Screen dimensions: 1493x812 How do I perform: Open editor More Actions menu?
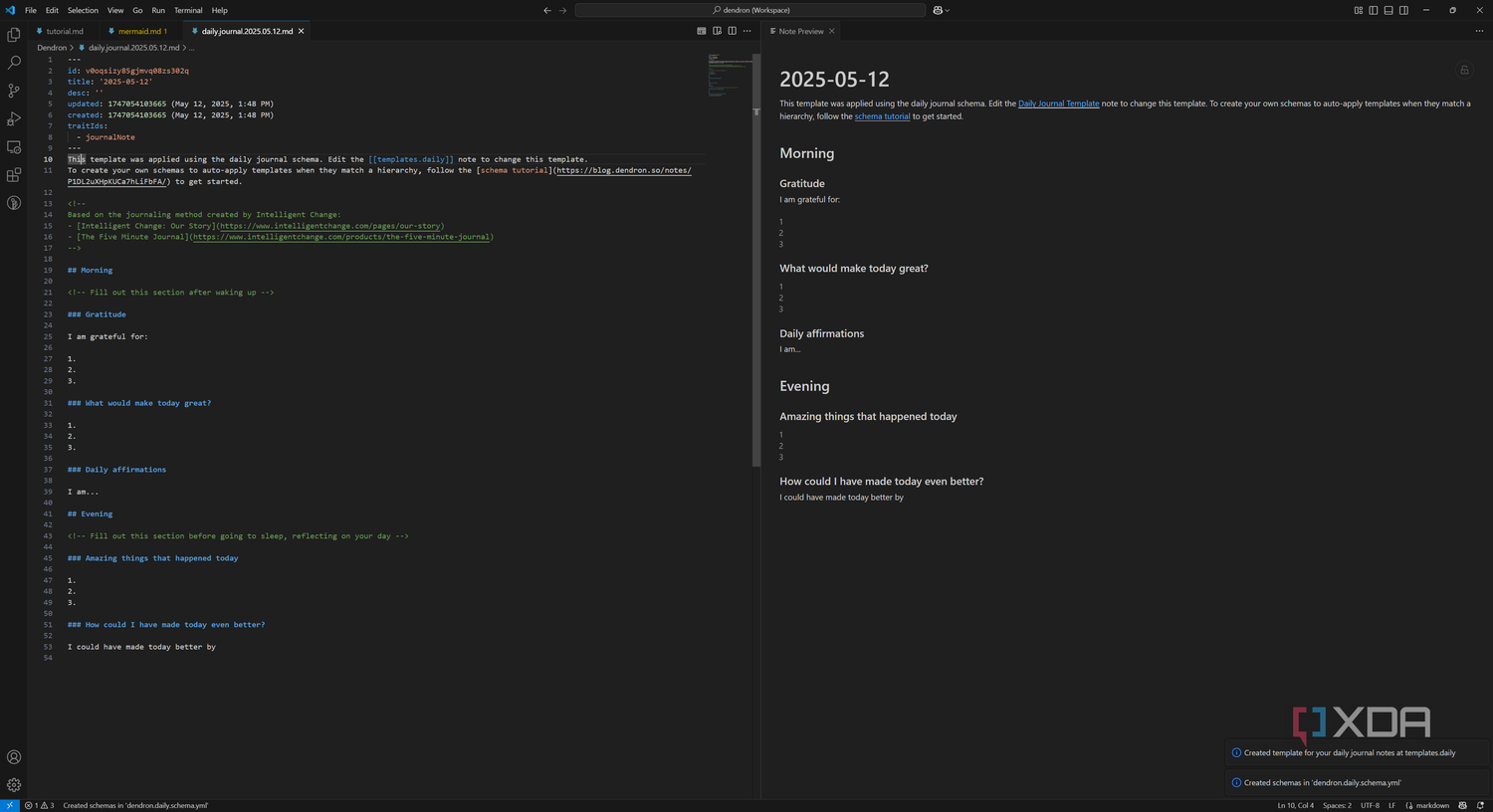click(746, 31)
